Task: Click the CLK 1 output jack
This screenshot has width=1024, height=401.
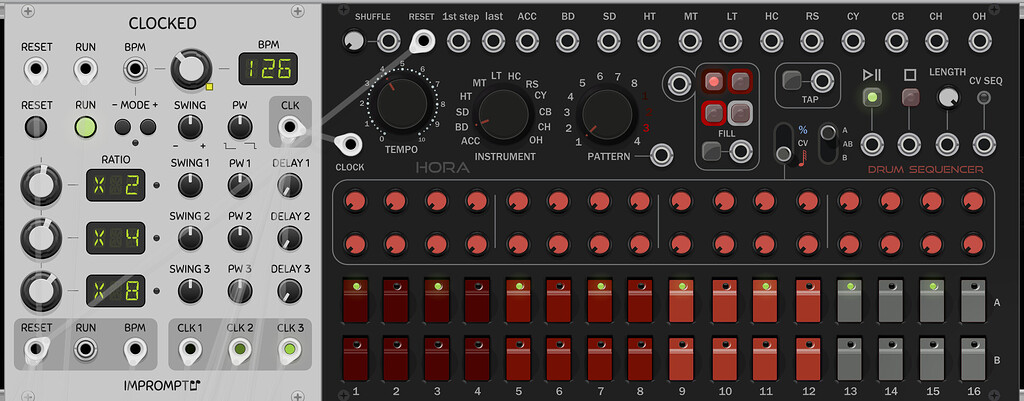Action: pos(190,349)
